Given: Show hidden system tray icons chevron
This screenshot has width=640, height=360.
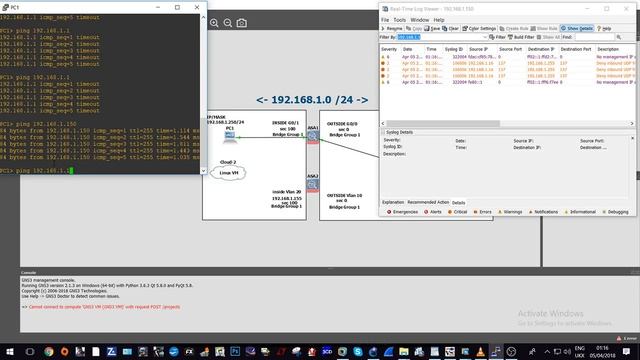Looking at the screenshot, I should (x=547, y=351).
